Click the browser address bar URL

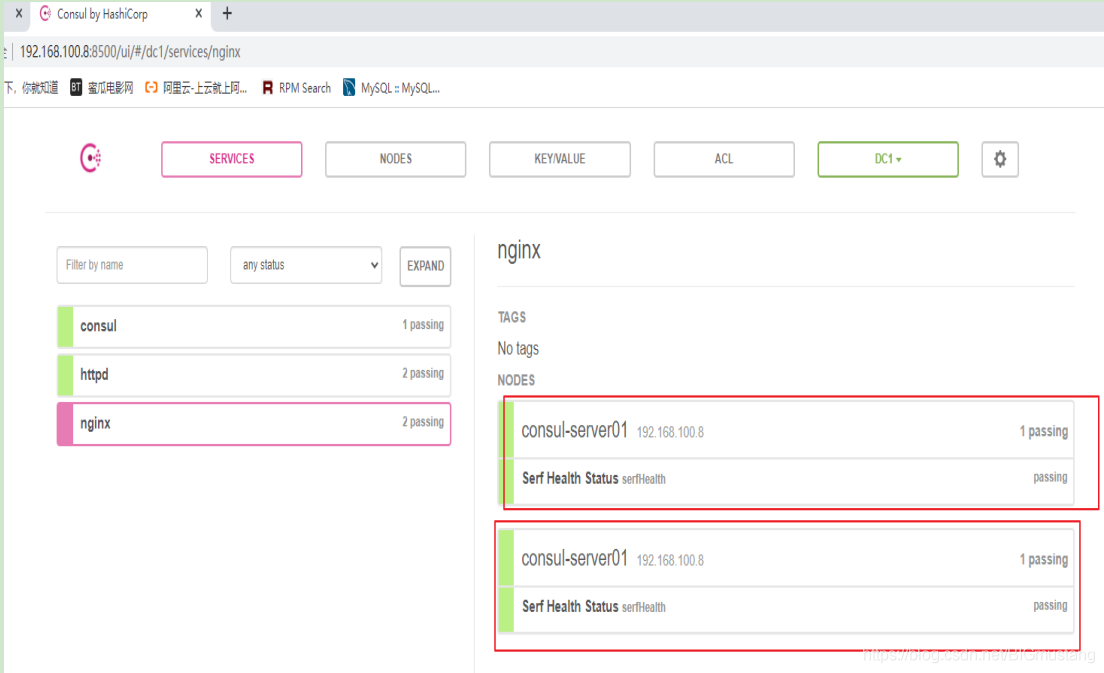(x=130, y=51)
